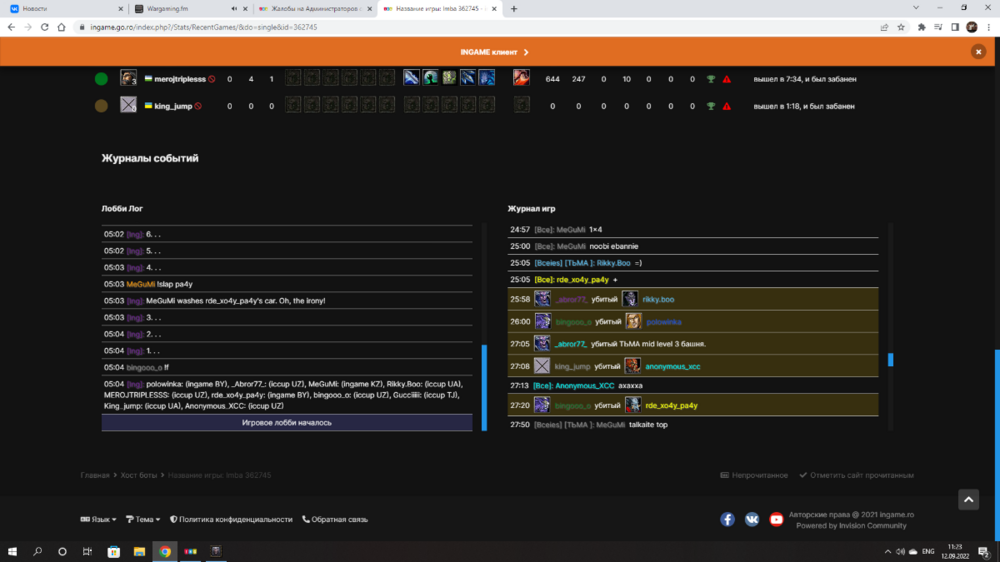Screen dimensions: 1000x562
Task: Click the scroll-to-top arrow button
Action: point(968,500)
